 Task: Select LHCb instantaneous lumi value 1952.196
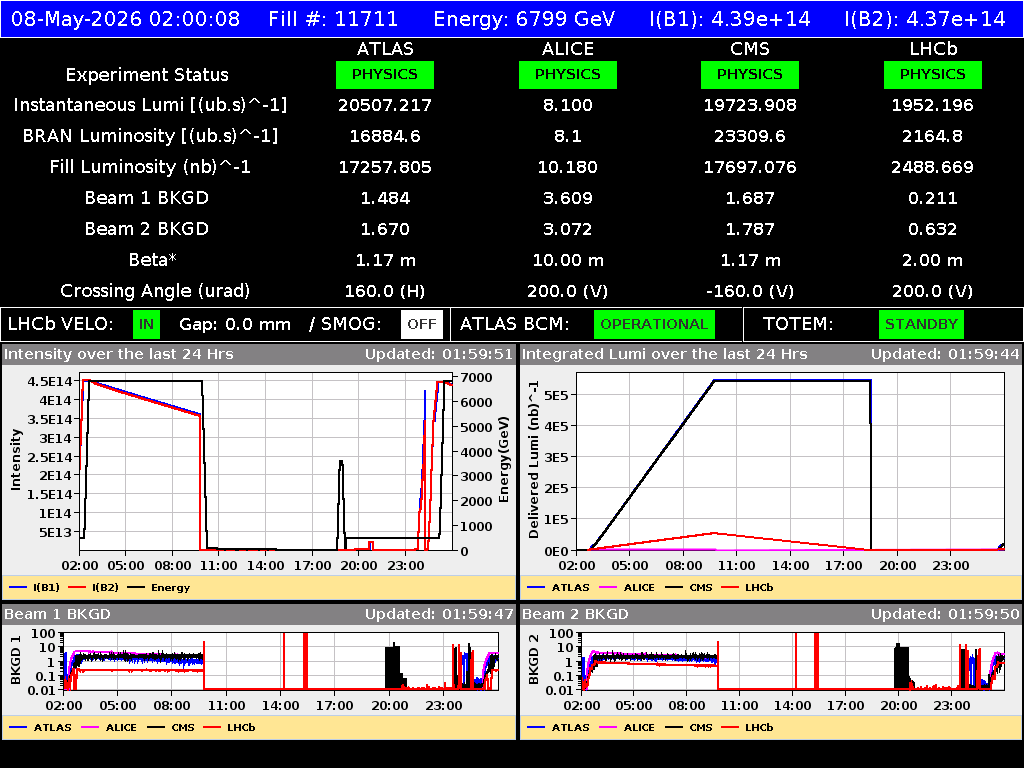click(x=933, y=105)
